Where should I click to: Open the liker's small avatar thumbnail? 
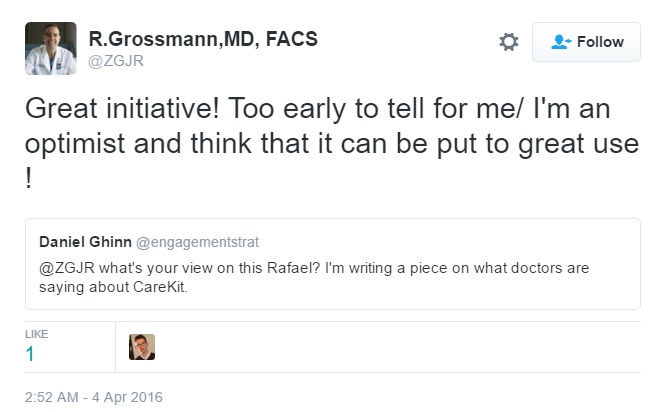[x=142, y=346]
